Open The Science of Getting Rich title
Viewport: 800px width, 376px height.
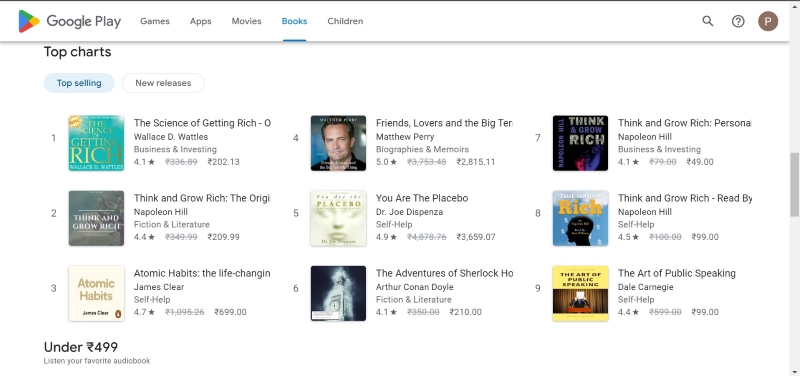[202, 123]
